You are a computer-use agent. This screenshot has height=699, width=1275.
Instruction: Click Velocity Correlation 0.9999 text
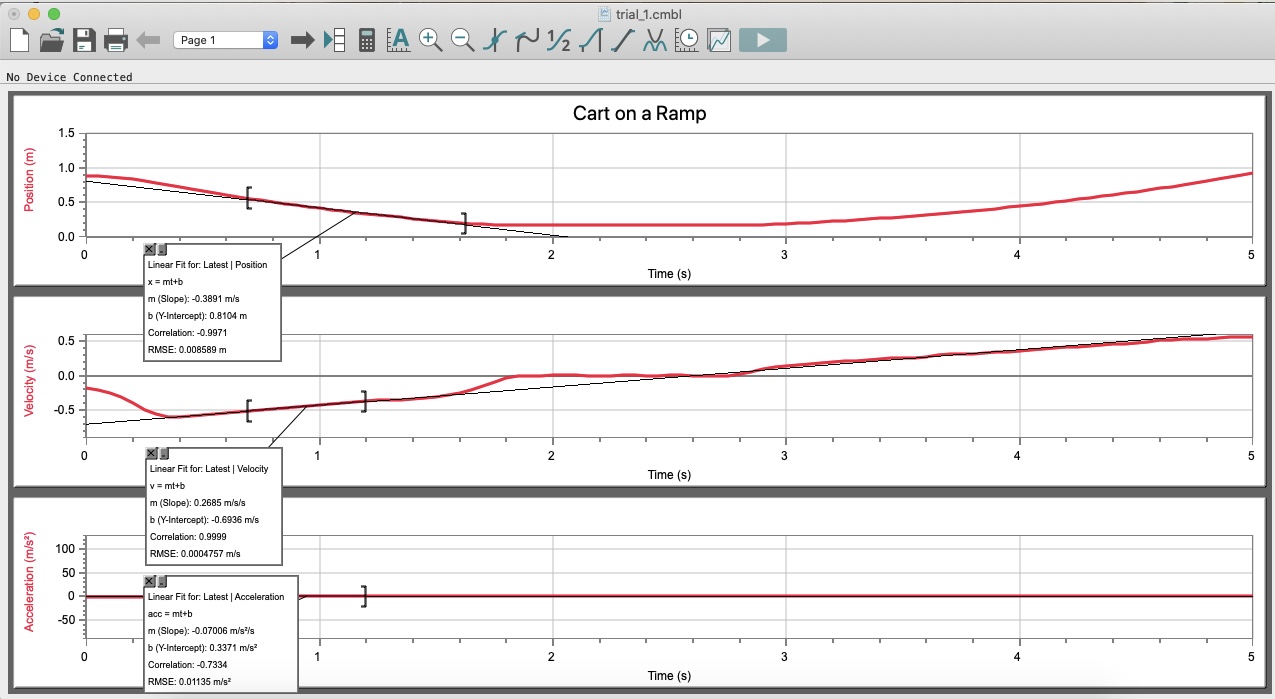(x=186, y=537)
